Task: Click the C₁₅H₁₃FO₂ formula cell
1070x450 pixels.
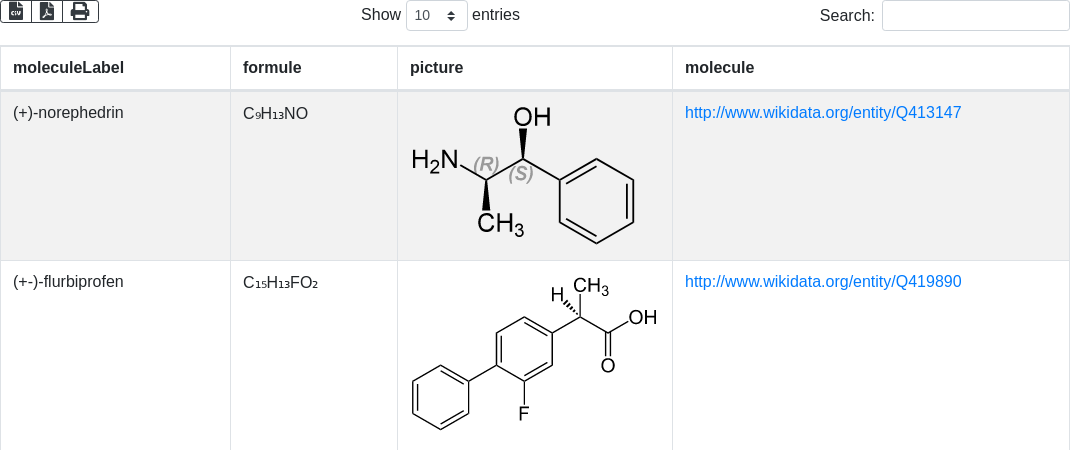Action: 280,283
